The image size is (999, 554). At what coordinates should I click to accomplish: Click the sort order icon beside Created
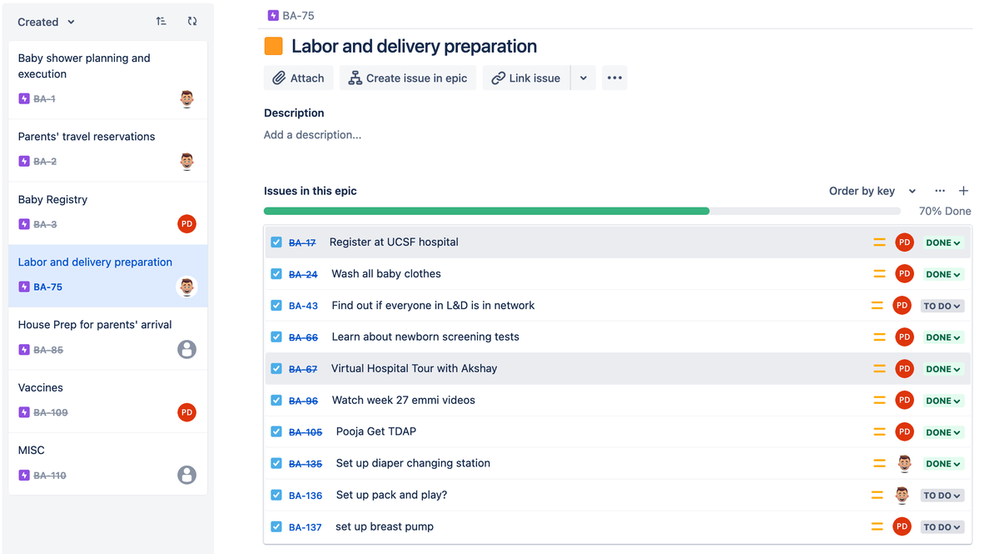(x=161, y=22)
